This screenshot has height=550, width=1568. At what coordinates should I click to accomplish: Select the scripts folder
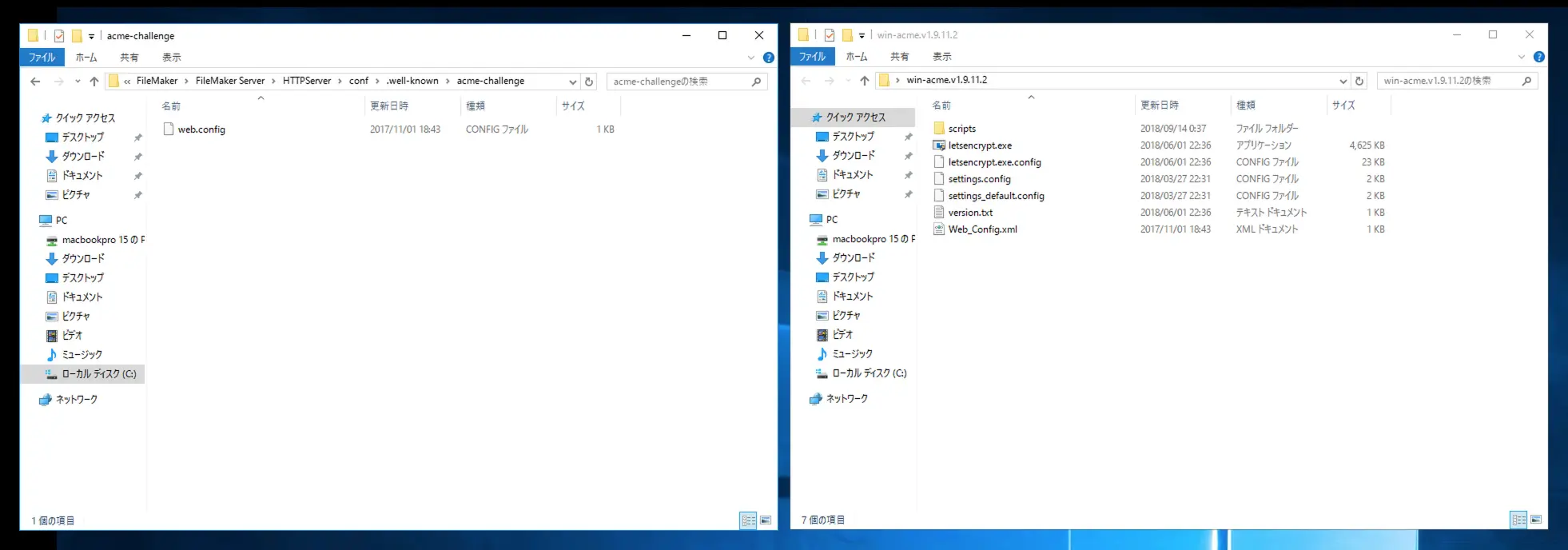(x=961, y=129)
